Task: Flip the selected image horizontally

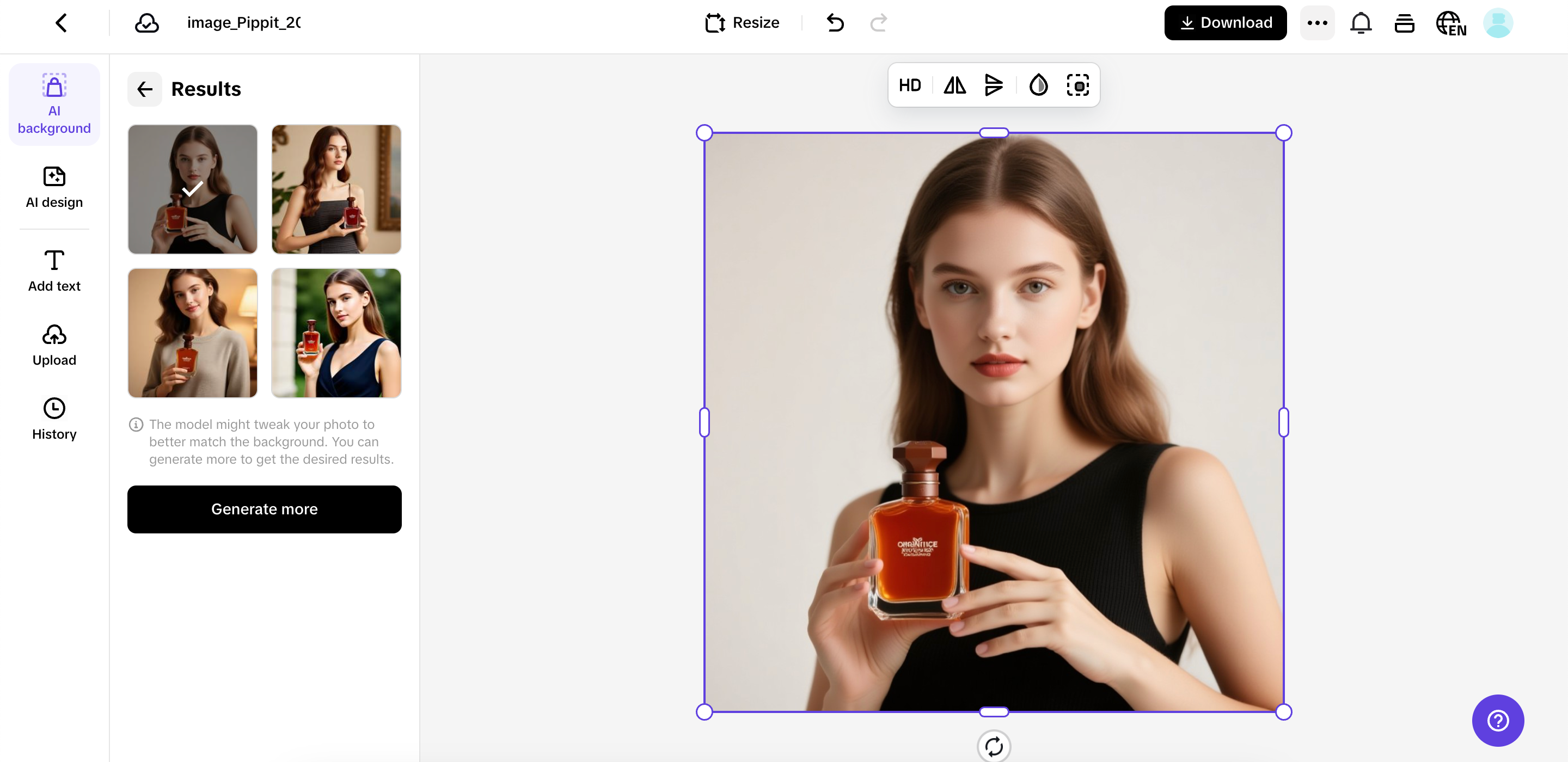Action: tap(954, 85)
